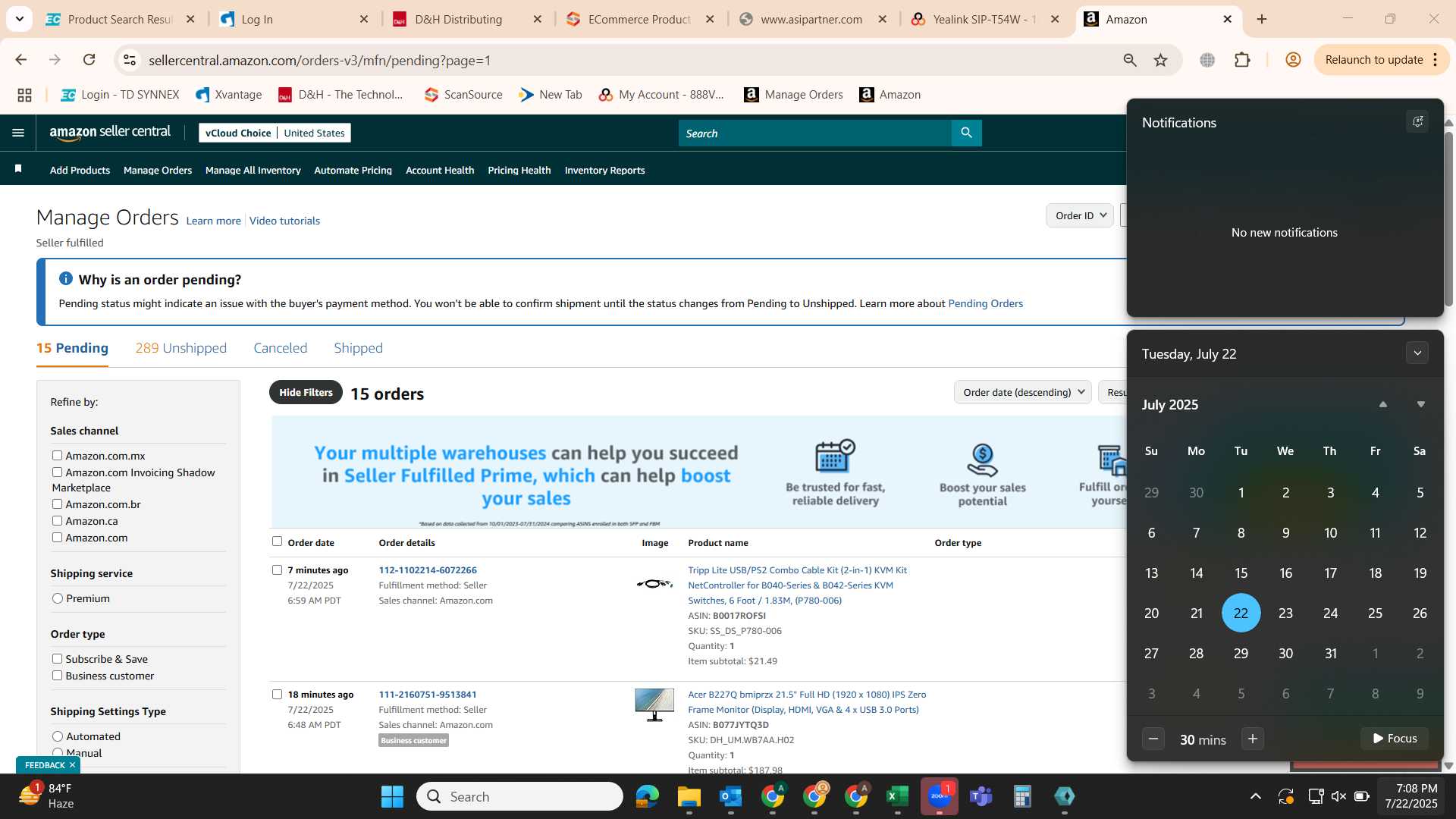Open Automate Pricing from the navigation bar
1456x819 pixels.
click(x=353, y=170)
